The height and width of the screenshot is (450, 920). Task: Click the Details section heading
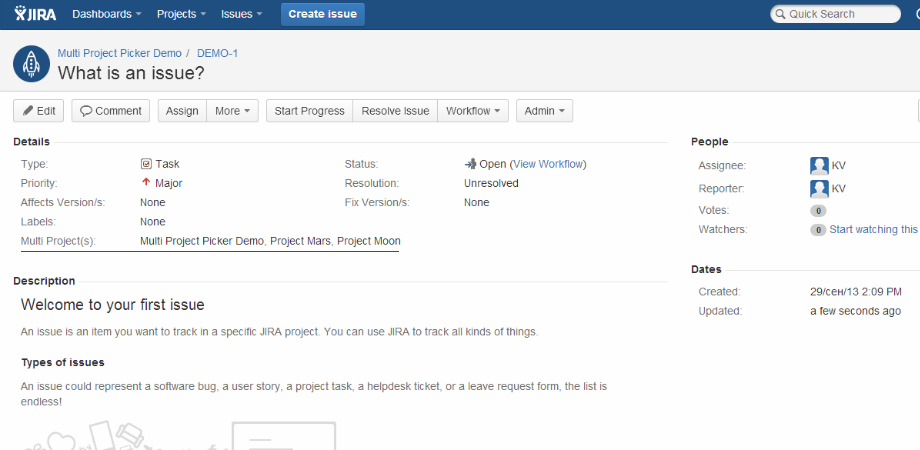coord(32,141)
